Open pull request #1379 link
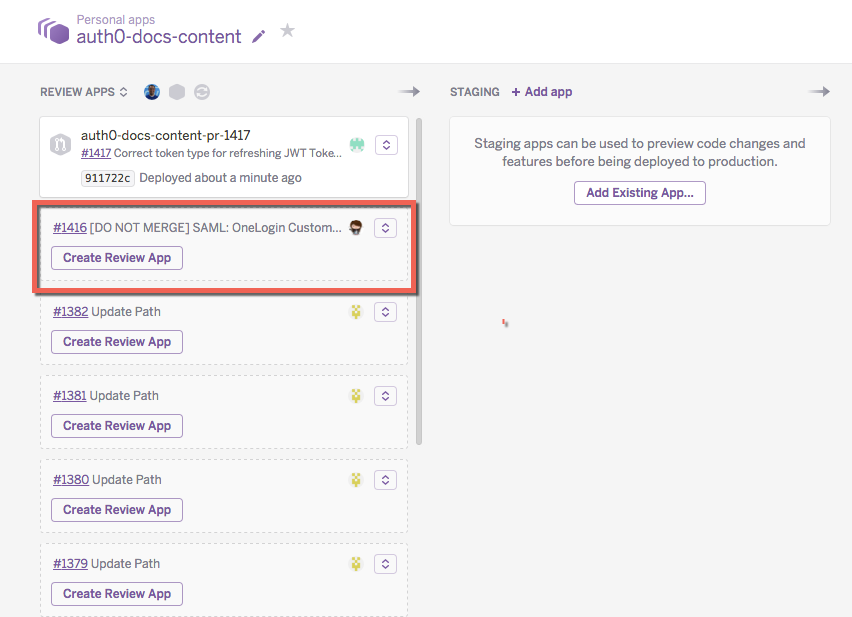Screen dimensions: 852x617 coord(70,564)
